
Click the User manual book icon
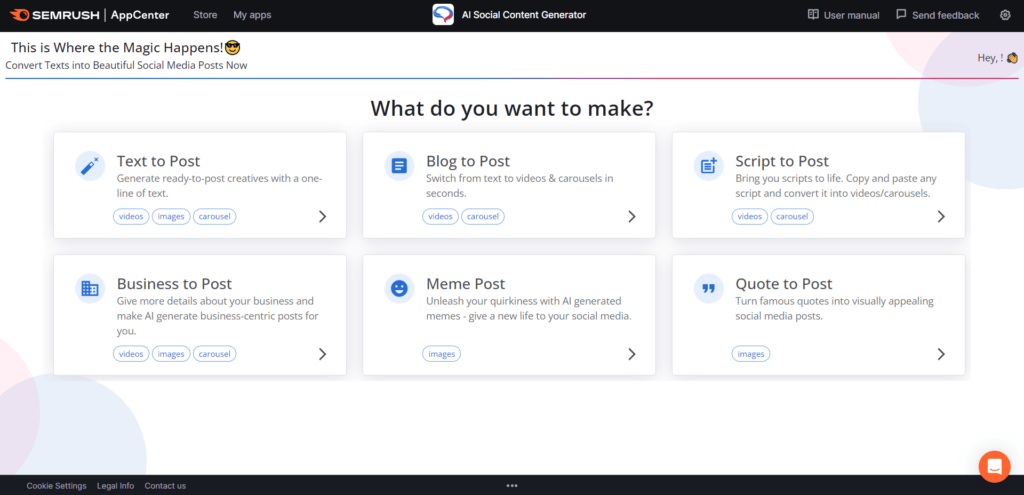pyautogui.click(x=813, y=14)
